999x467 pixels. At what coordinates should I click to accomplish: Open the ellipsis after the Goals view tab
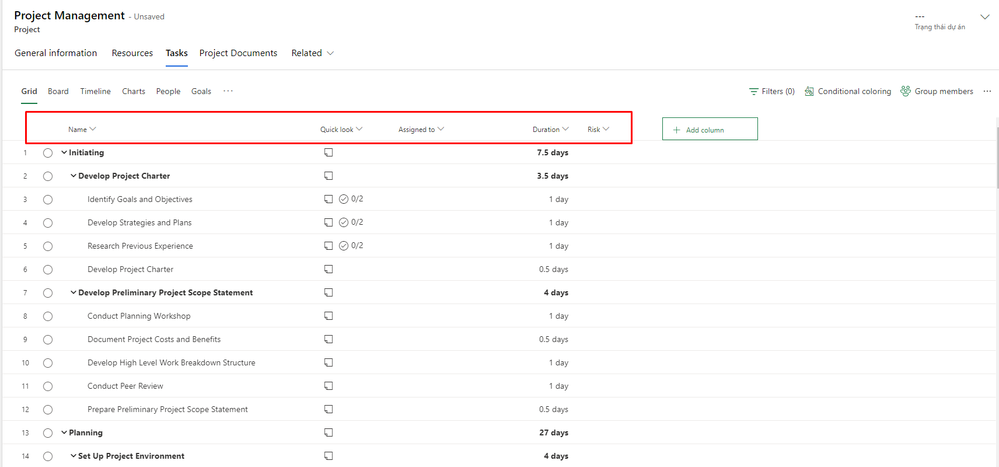[228, 91]
